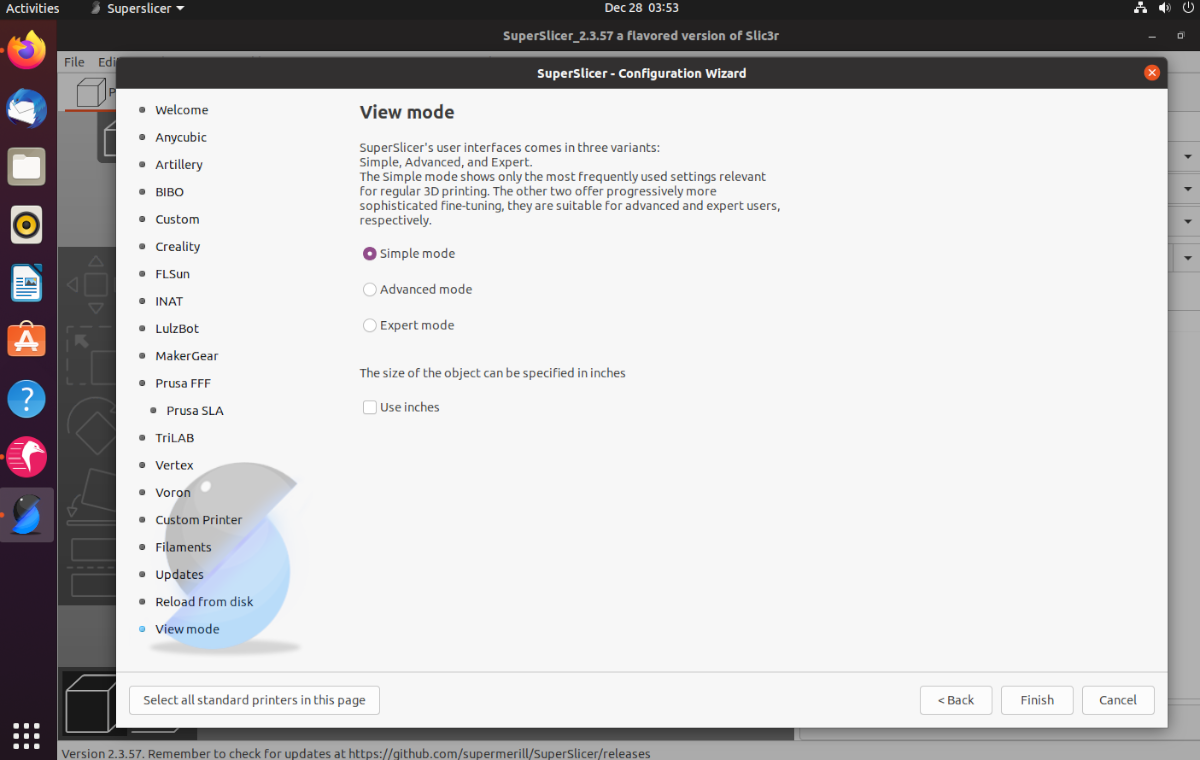This screenshot has height=760, width=1200.
Task: Go to the Welcome wizard page
Action: (x=182, y=110)
